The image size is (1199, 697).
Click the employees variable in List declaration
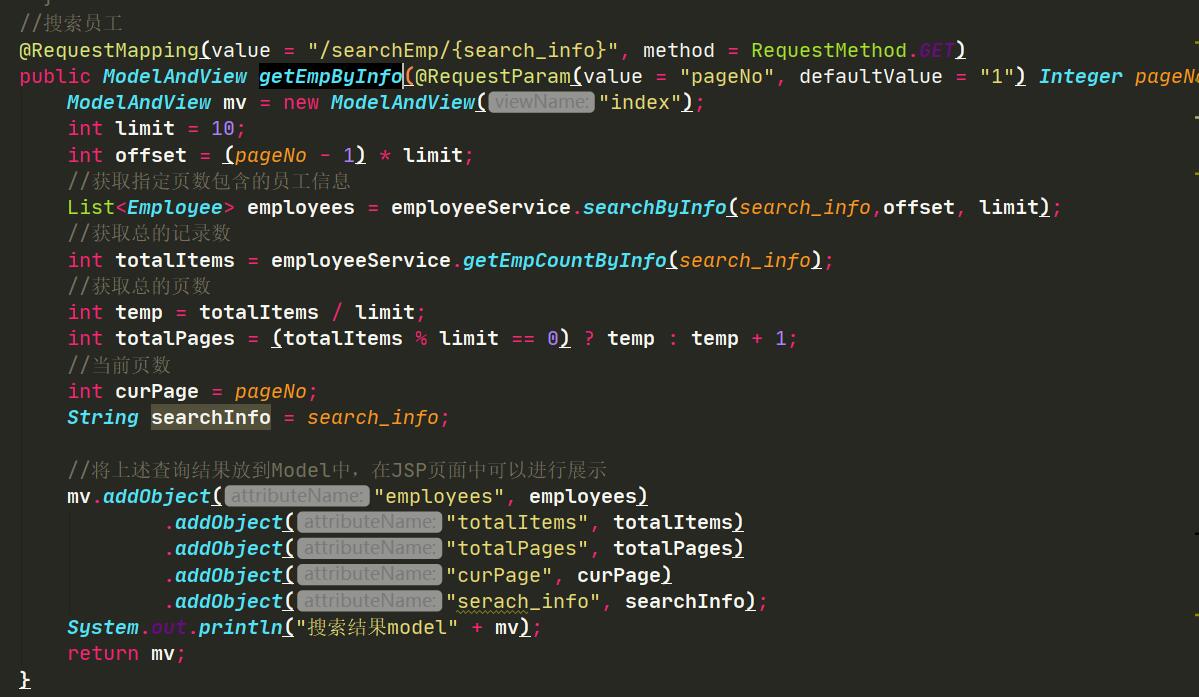[301, 207]
